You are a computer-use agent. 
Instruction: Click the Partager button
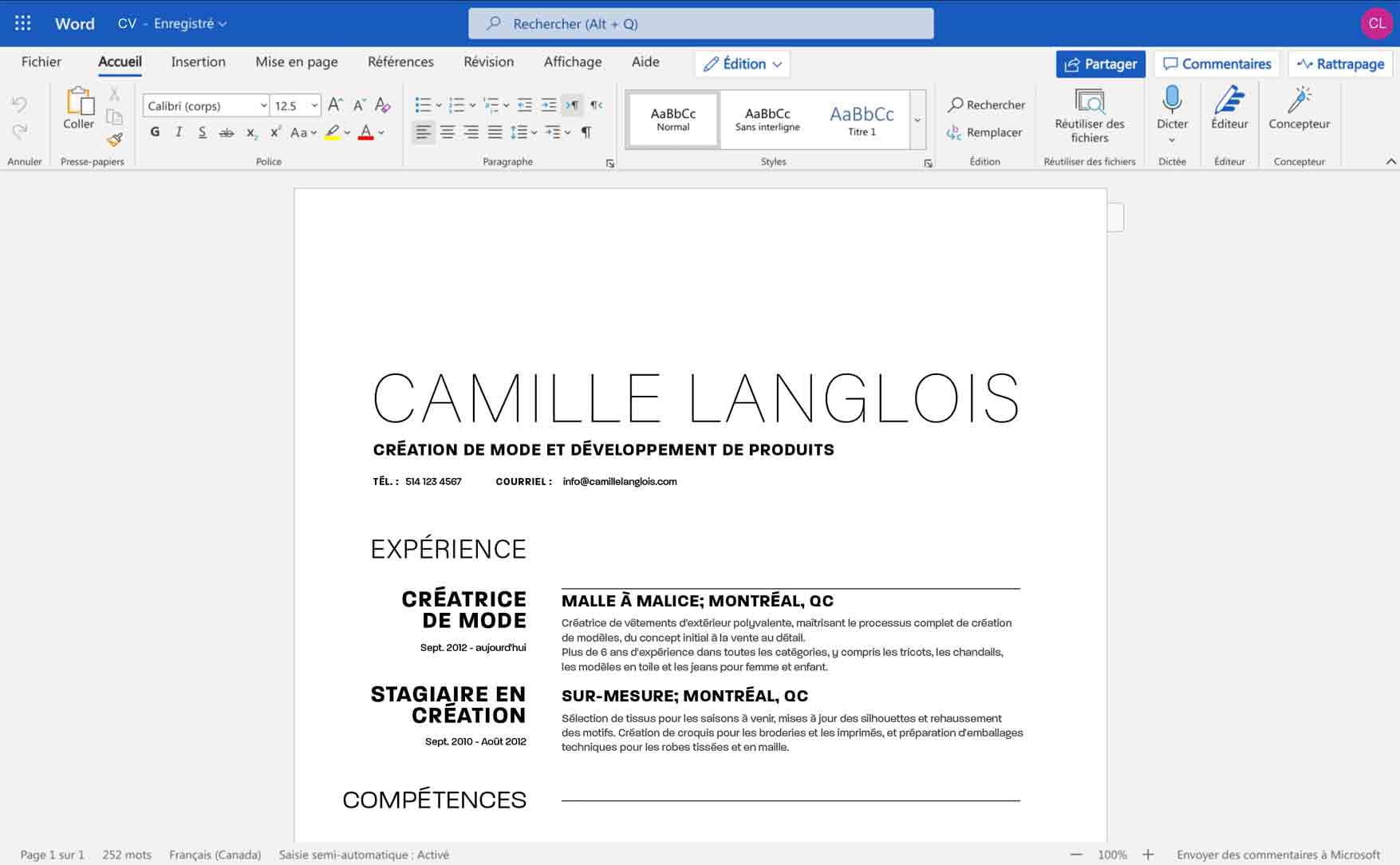click(x=1101, y=64)
